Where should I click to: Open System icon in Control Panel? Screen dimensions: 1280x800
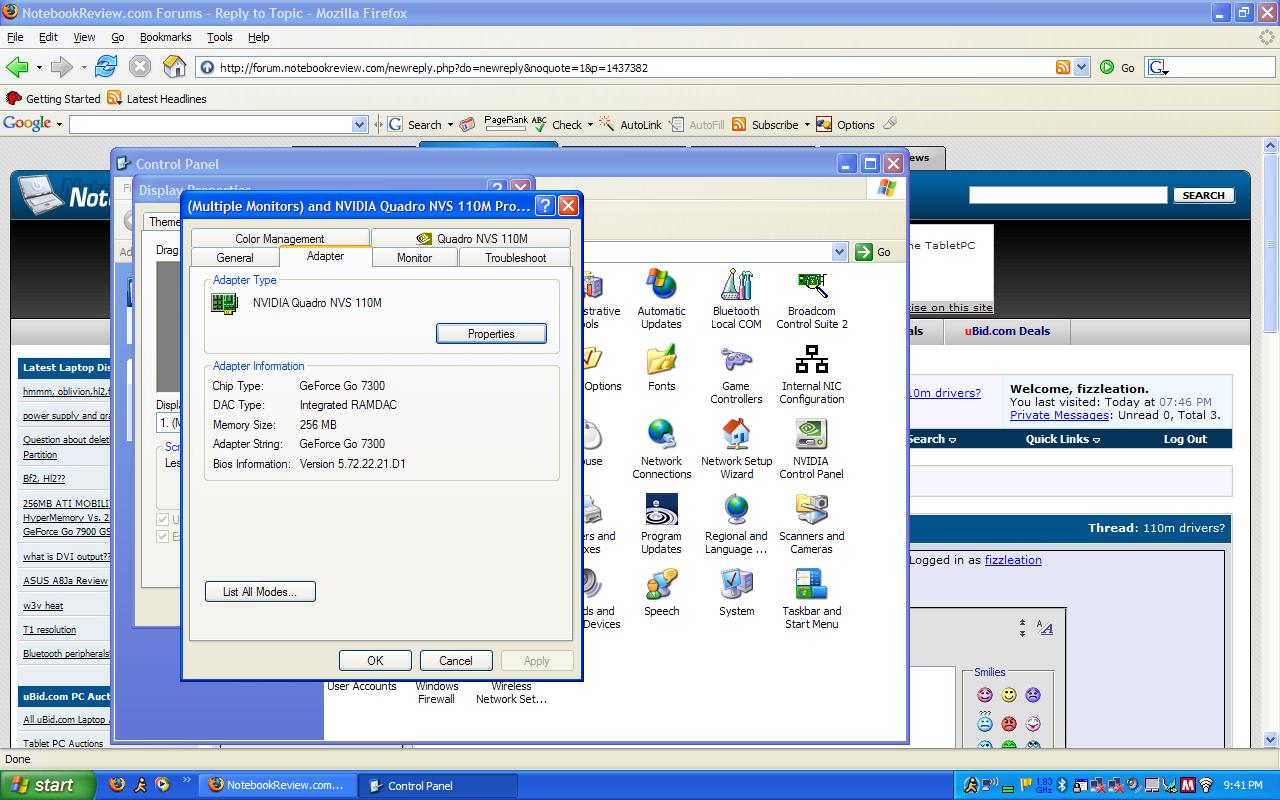[736, 592]
